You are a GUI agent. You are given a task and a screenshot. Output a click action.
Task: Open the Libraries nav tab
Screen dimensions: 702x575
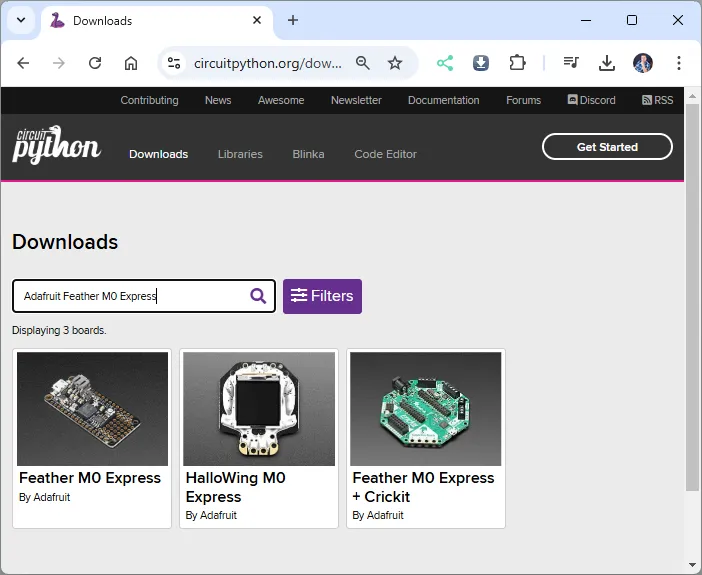point(240,154)
